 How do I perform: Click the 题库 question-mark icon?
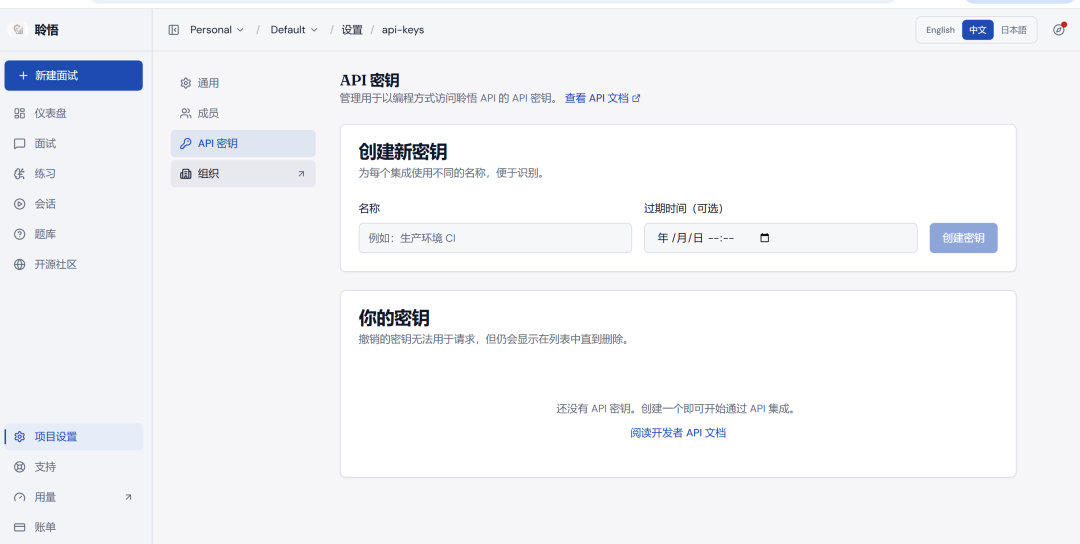pyautogui.click(x=19, y=235)
